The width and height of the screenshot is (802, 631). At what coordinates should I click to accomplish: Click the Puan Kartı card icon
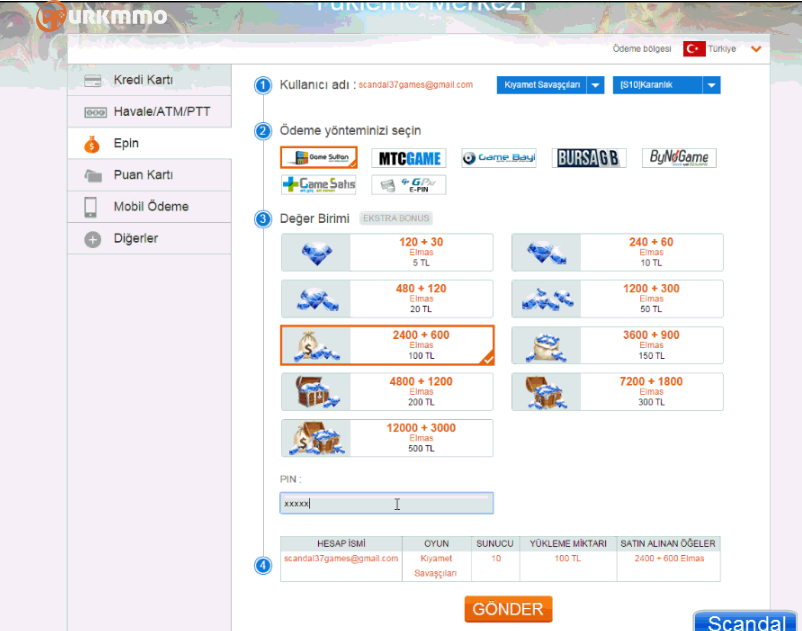pos(93,176)
